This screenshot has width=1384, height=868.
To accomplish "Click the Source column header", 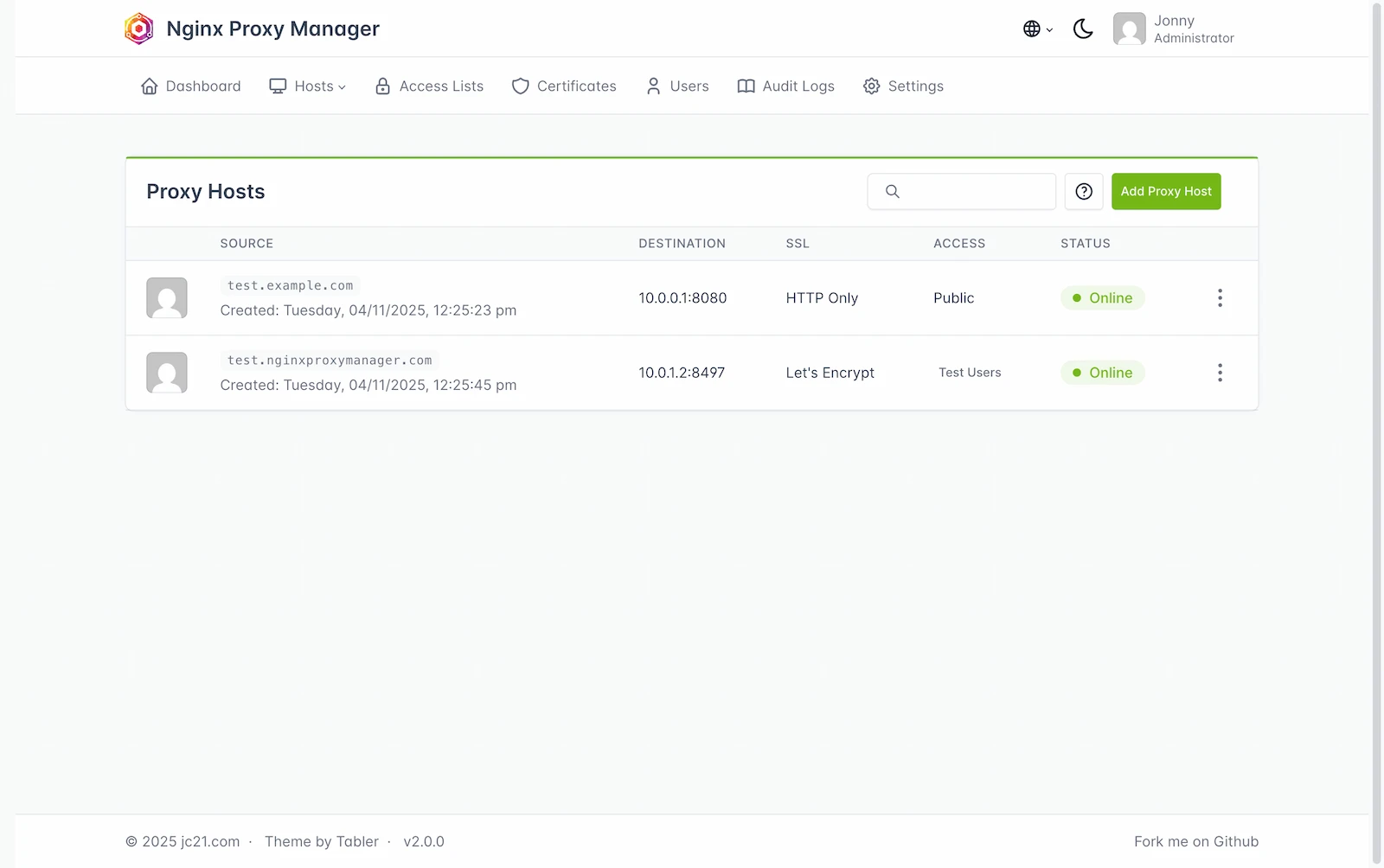I will tap(247, 243).
